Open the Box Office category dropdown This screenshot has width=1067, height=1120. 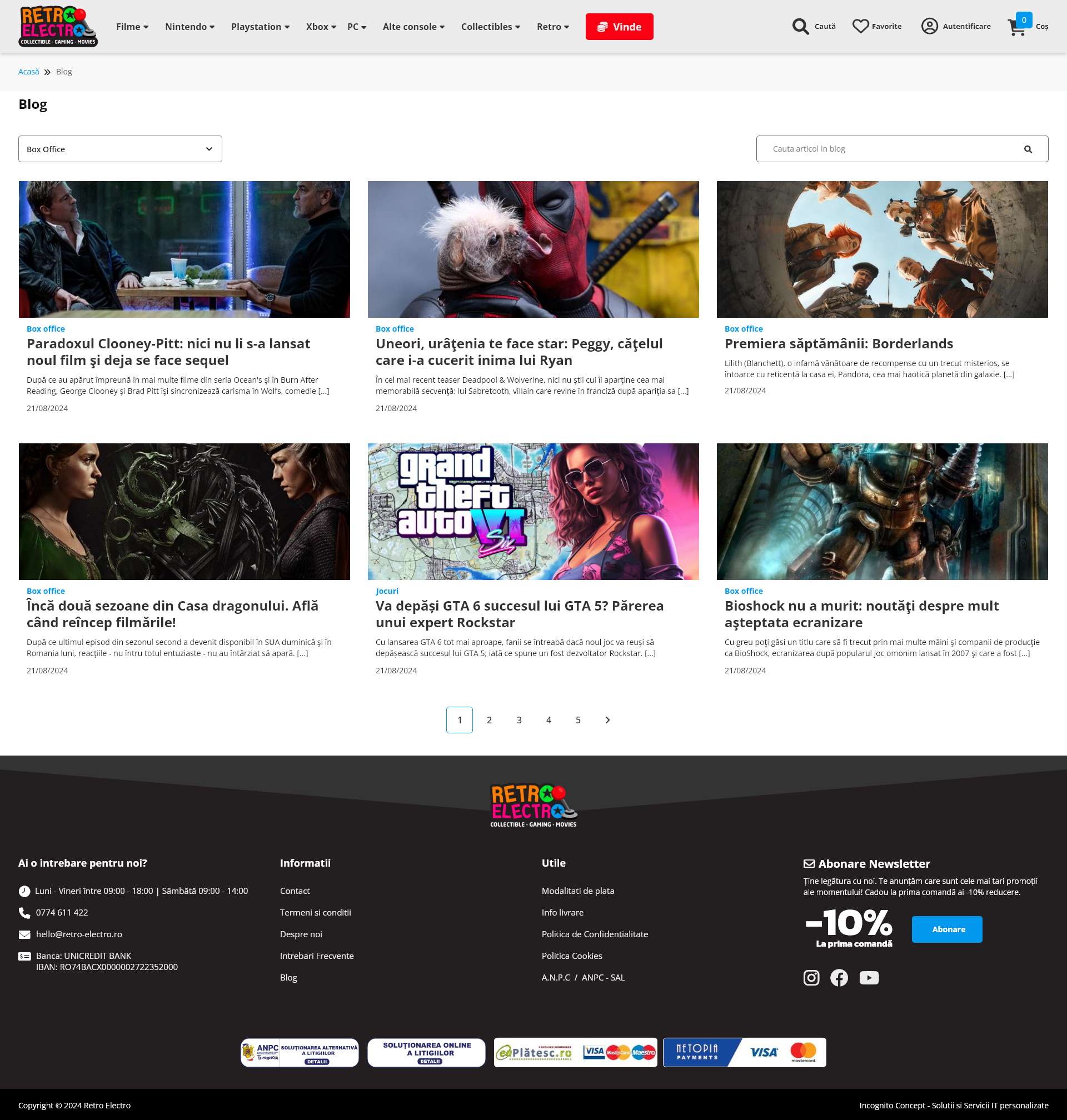coord(120,149)
